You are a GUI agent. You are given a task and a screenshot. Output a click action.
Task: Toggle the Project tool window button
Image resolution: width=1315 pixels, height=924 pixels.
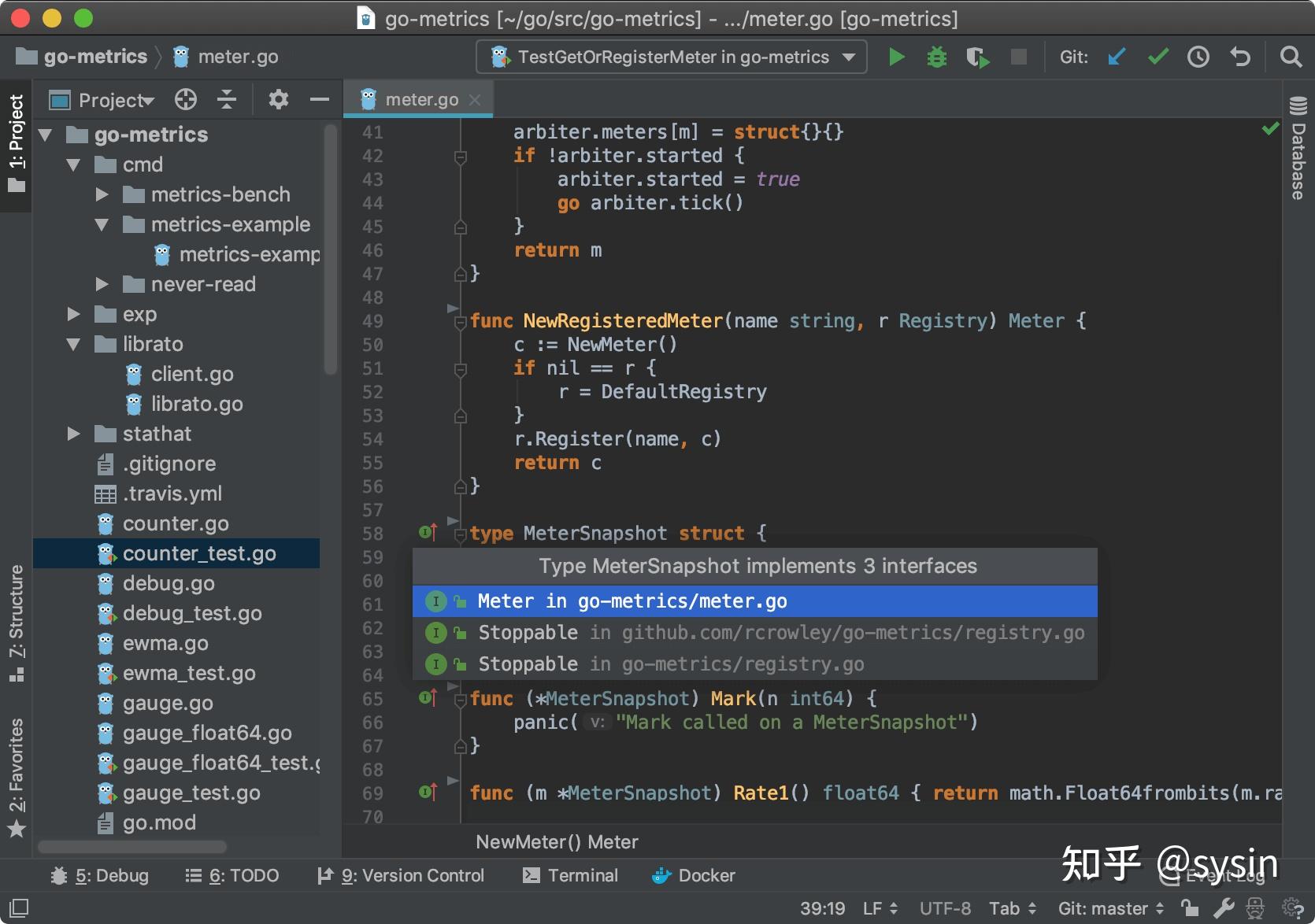point(16,142)
